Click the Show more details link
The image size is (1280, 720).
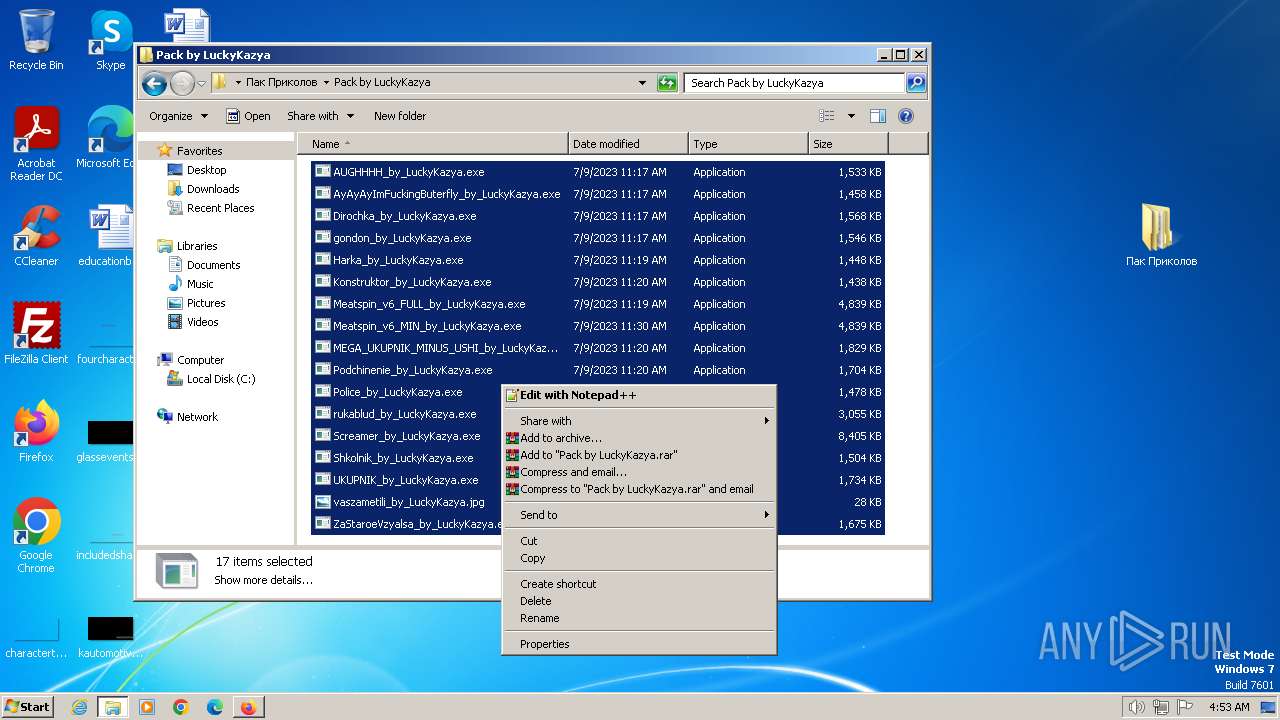pos(263,580)
